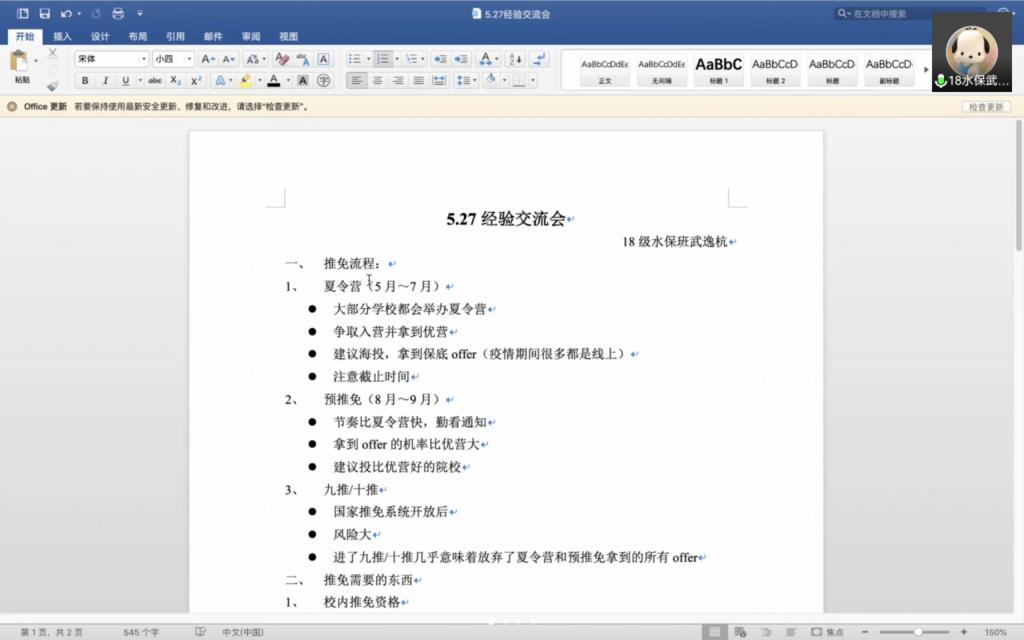Click the numbered list icon

coord(383,59)
